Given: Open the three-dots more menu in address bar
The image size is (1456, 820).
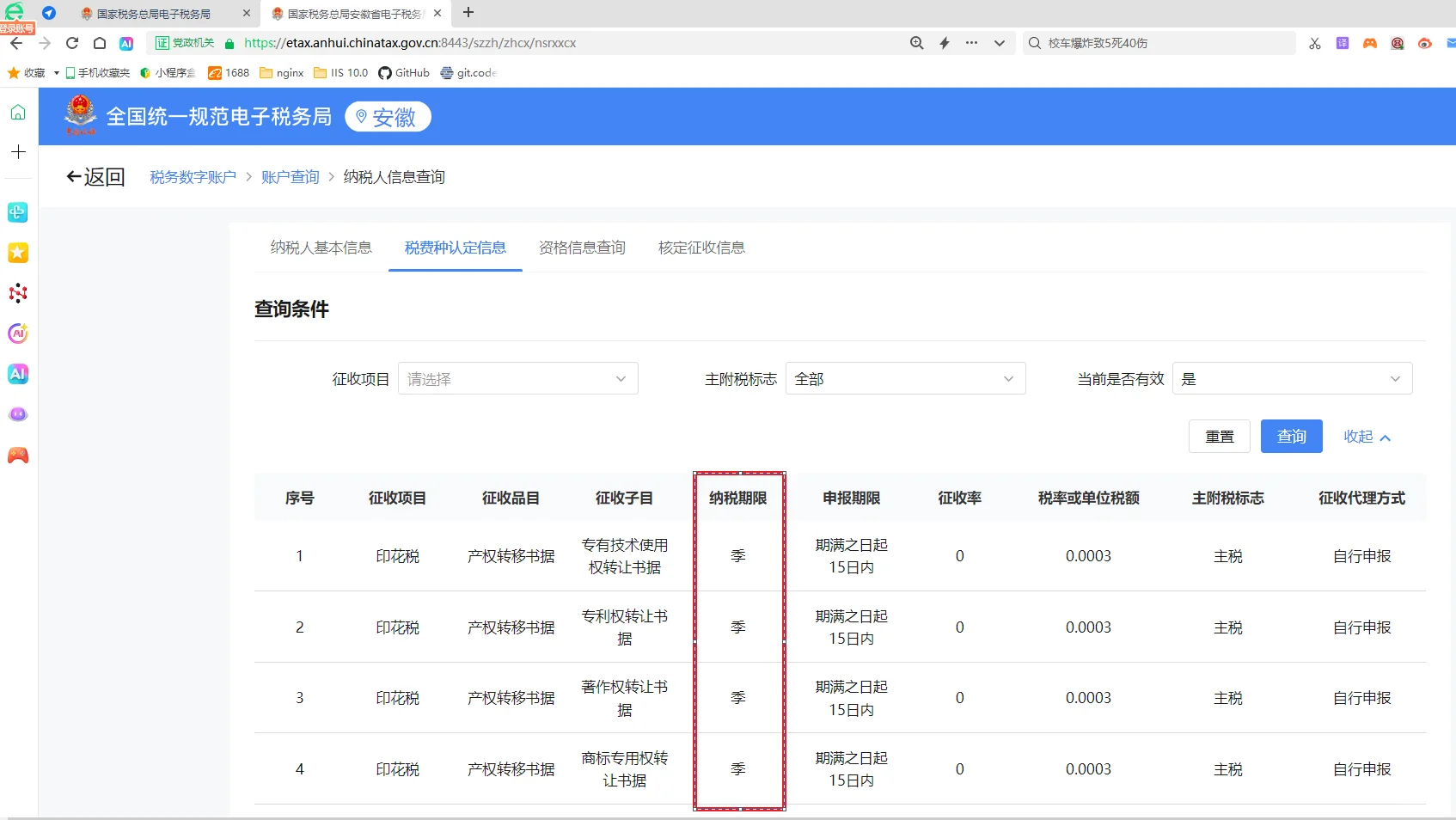Looking at the screenshot, I should [971, 43].
